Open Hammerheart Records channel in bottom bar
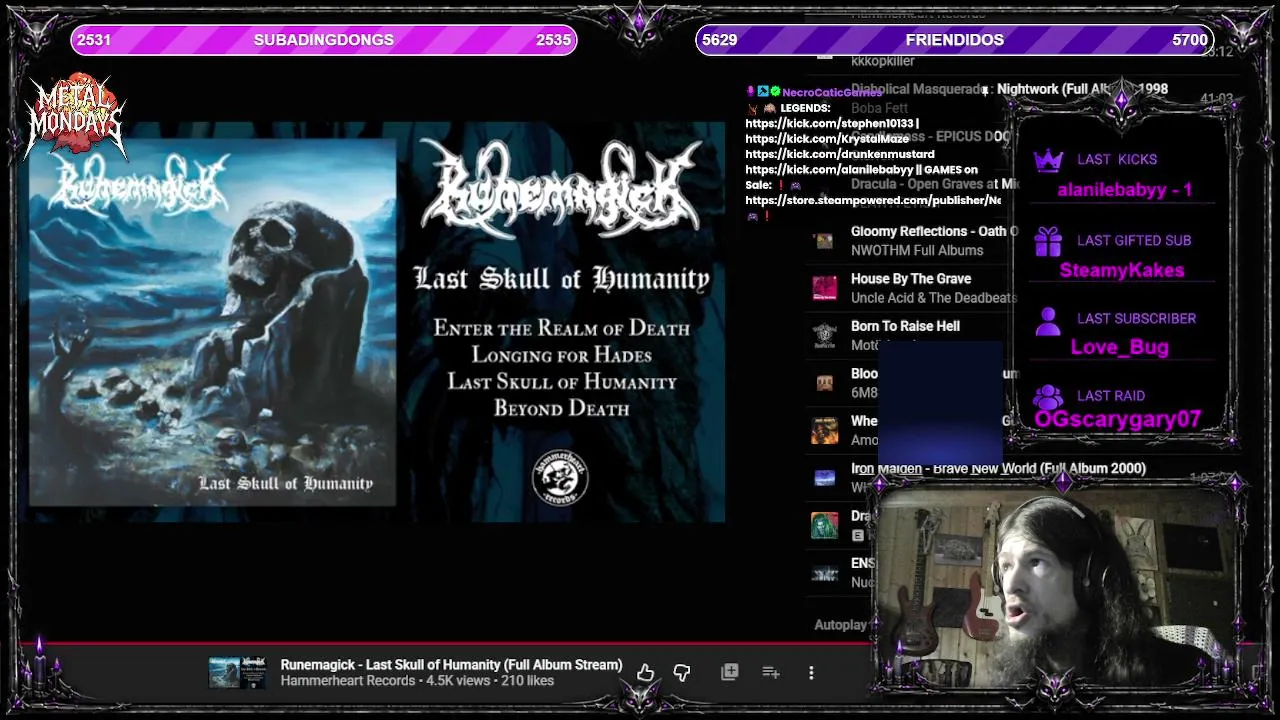 [x=348, y=681]
